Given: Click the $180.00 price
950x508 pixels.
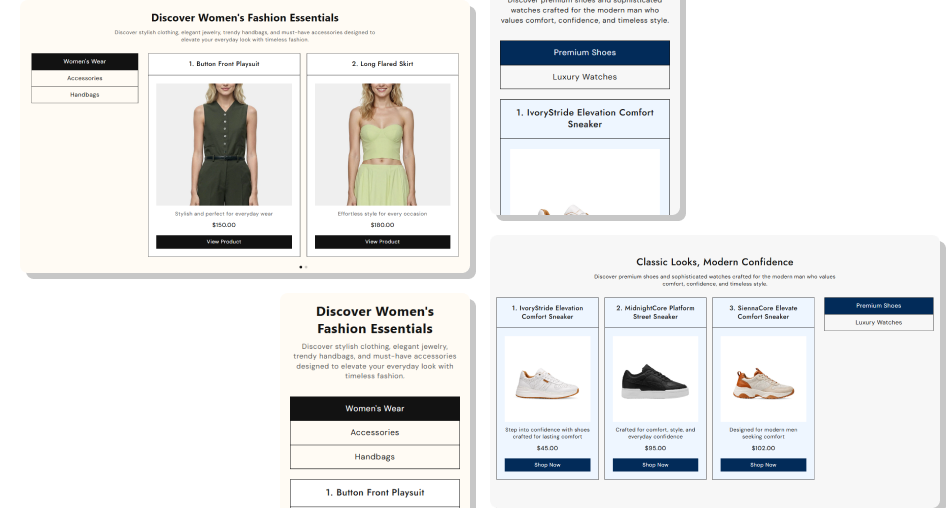Looking at the screenshot, I should pyautogui.click(x=382, y=225).
